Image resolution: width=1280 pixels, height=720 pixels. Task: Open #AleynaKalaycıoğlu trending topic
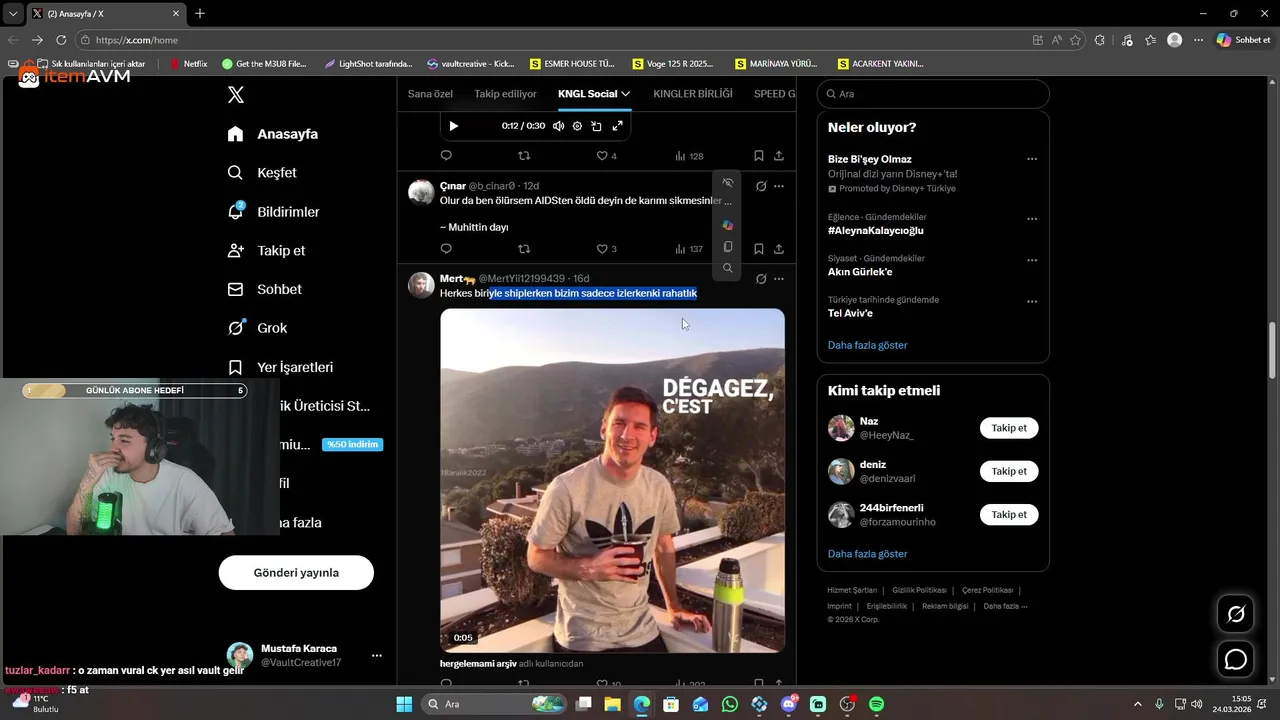click(x=875, y=231)
